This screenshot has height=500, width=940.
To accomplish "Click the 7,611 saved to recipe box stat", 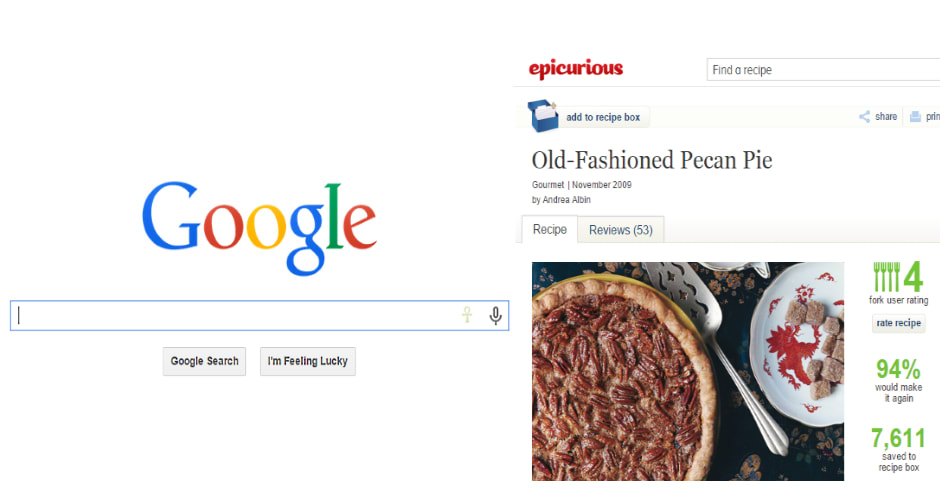I will click(x=898, y=449).
